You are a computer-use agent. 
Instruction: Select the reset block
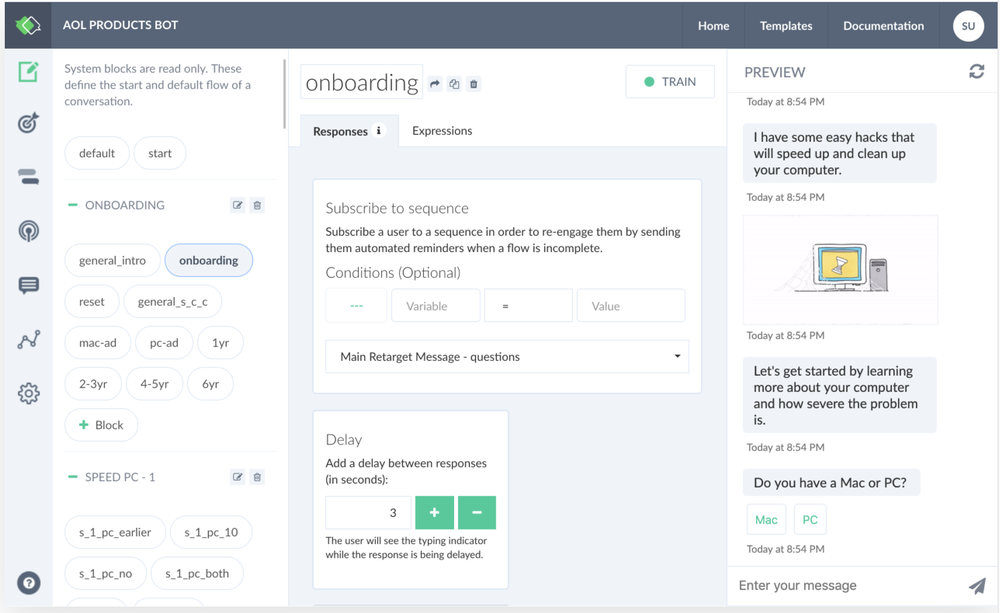92,302
